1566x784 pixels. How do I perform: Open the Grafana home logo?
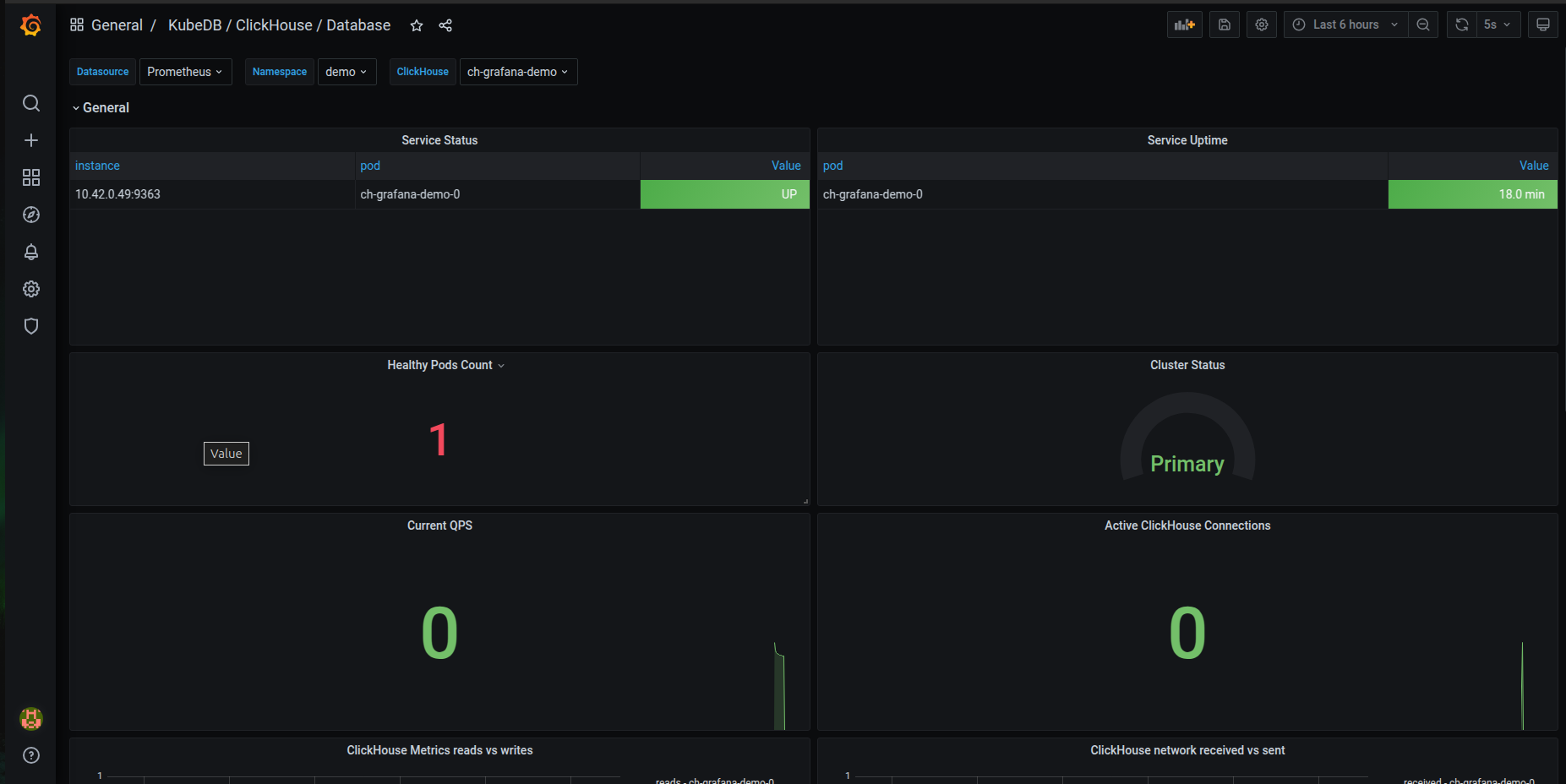[31, 25]
